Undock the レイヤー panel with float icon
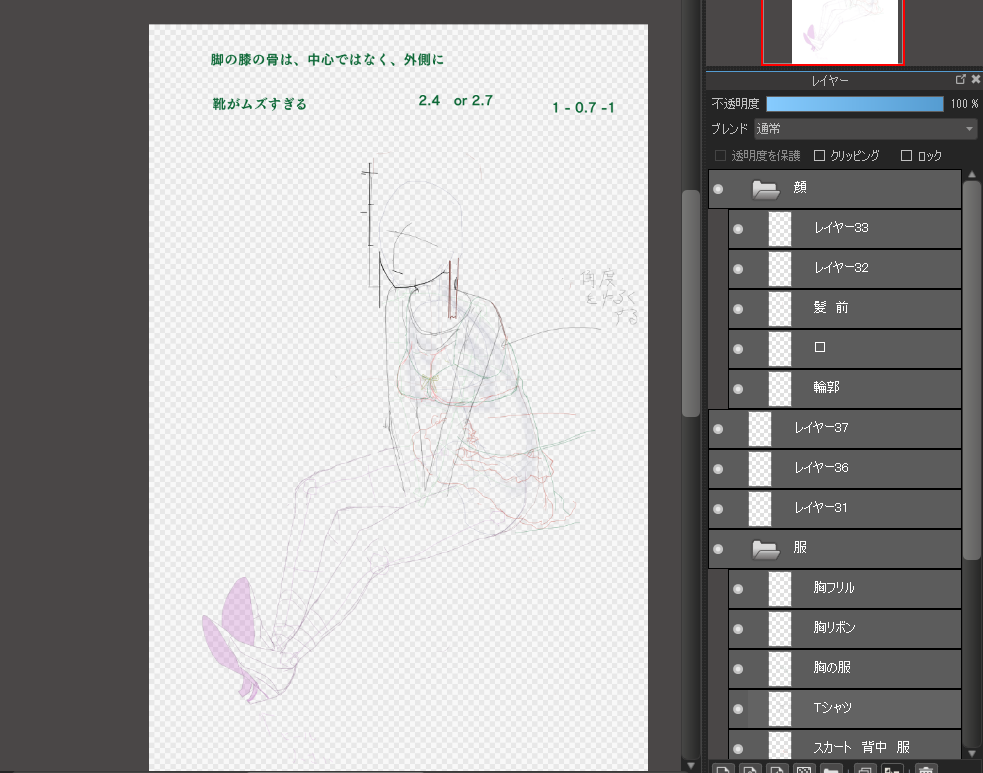Image resolution: width=983 pixels, height=773 pixels. coord(960,80)
